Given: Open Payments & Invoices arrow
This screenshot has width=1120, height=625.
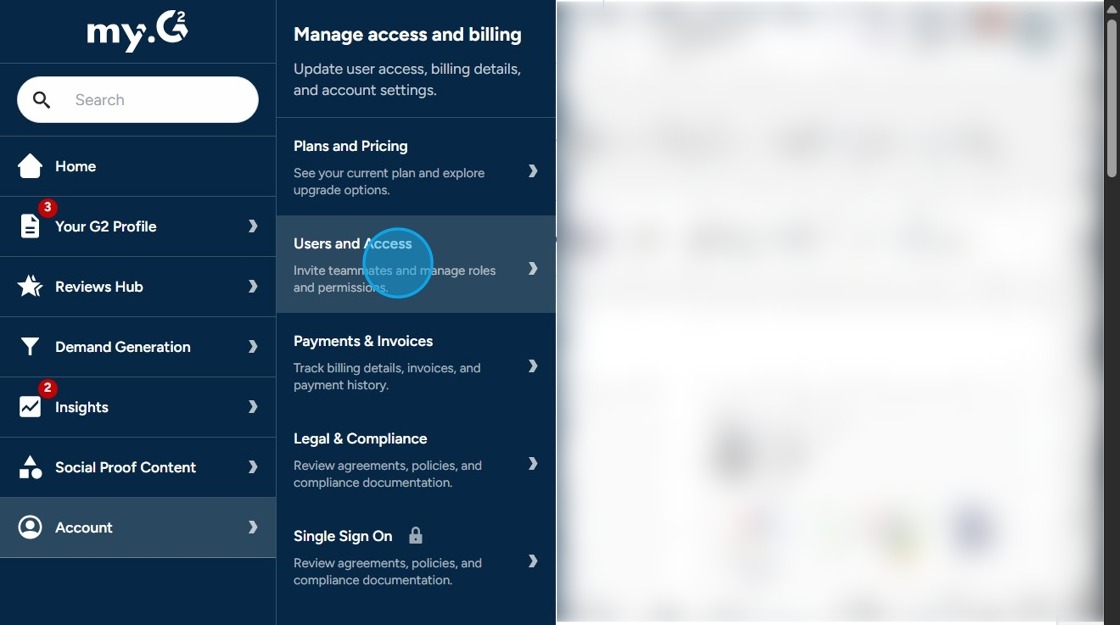Looking at the screenshot, I should point(533,366).
